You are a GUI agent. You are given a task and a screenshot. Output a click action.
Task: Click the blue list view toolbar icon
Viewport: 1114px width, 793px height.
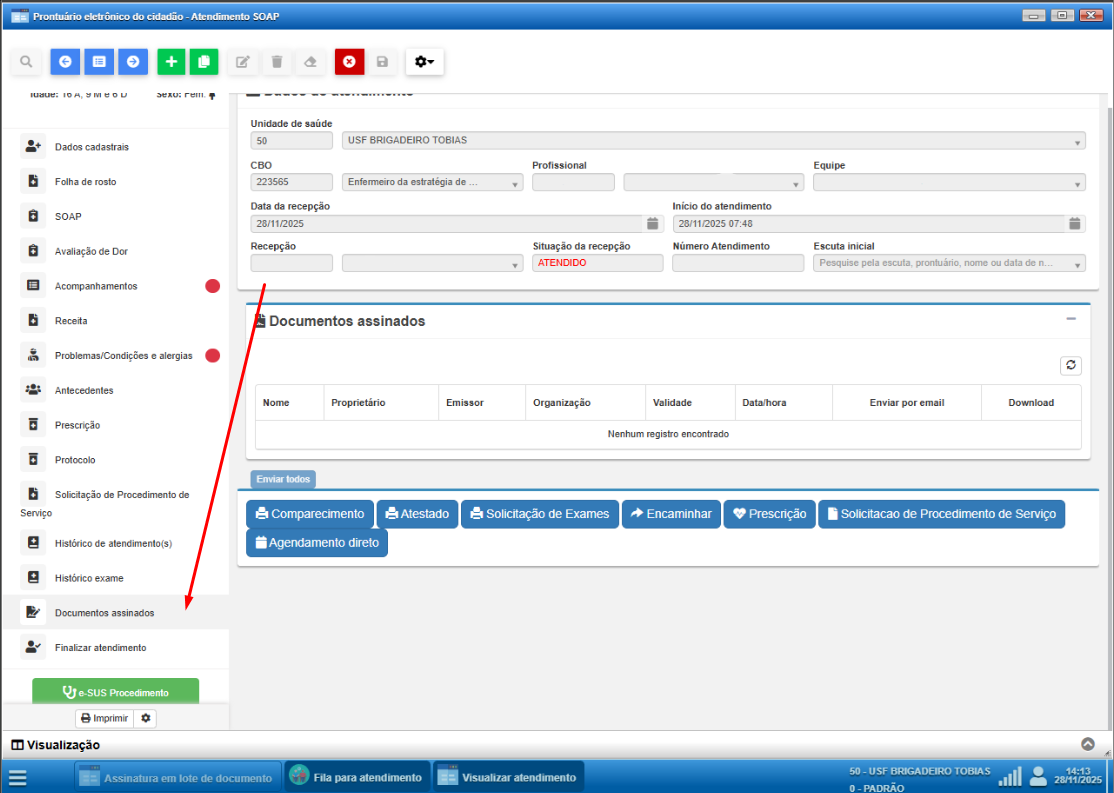pyautogui.click(x=99, y=62)
